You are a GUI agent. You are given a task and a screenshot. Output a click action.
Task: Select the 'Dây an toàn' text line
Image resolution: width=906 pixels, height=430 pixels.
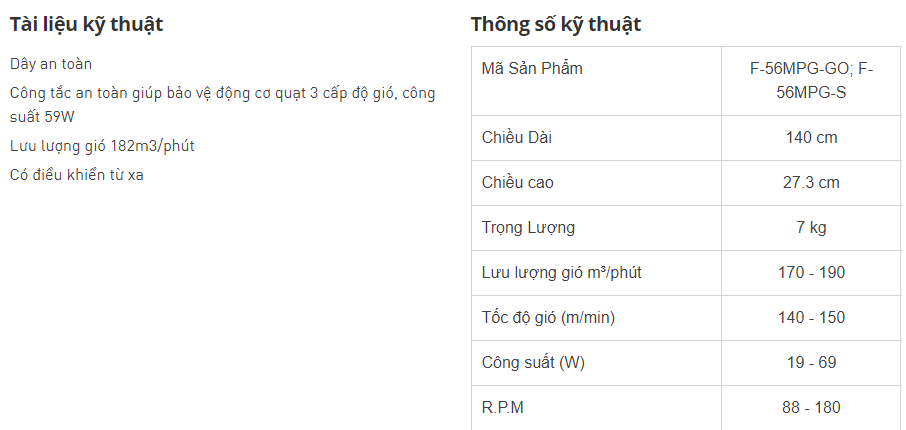(x=51, y=64)
